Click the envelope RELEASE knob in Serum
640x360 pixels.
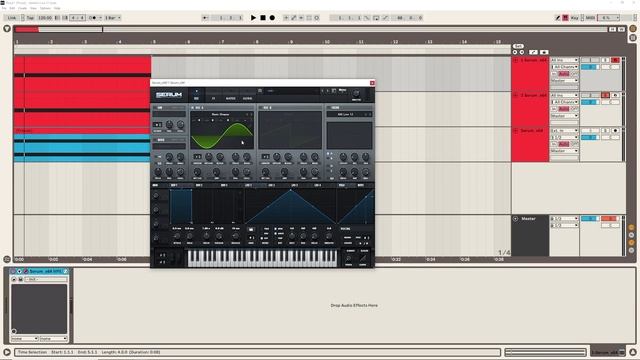coord(236,236)
